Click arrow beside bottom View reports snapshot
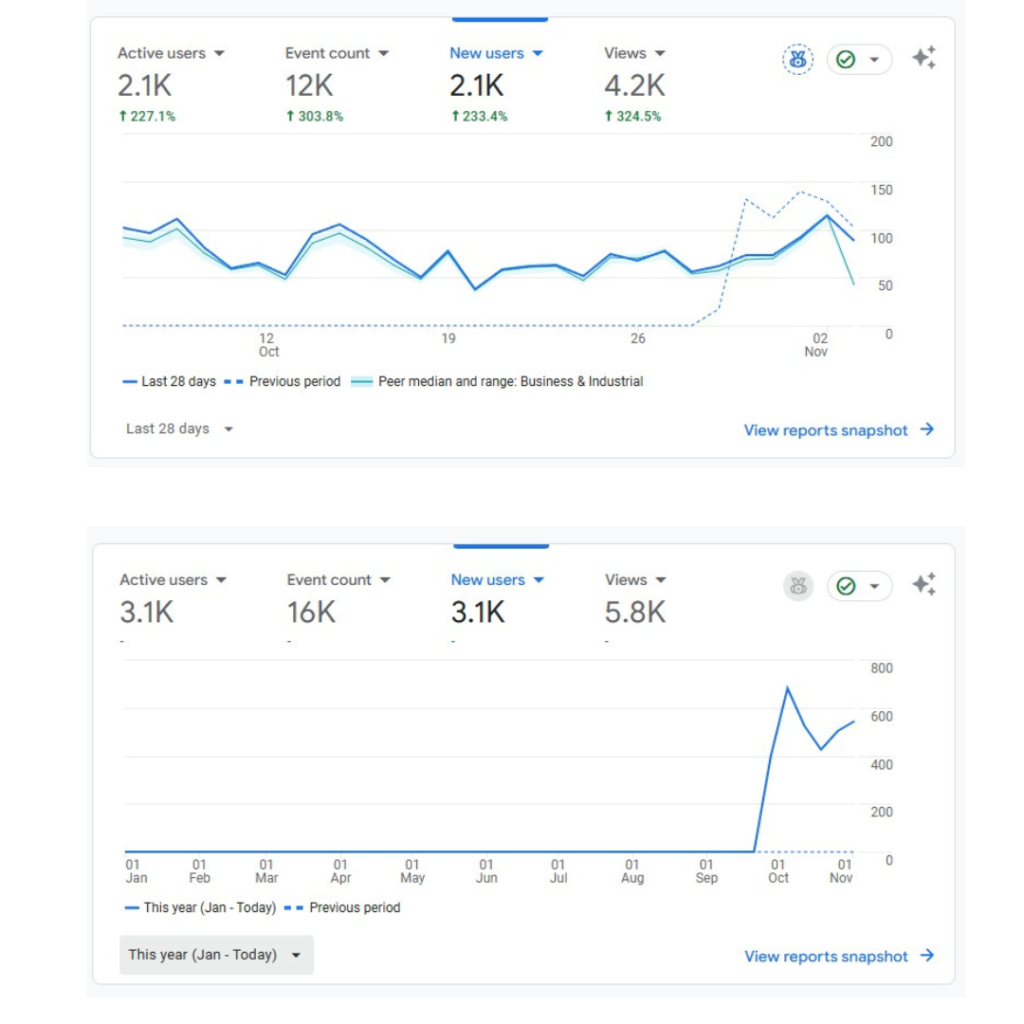 click(x=927, y=956)
